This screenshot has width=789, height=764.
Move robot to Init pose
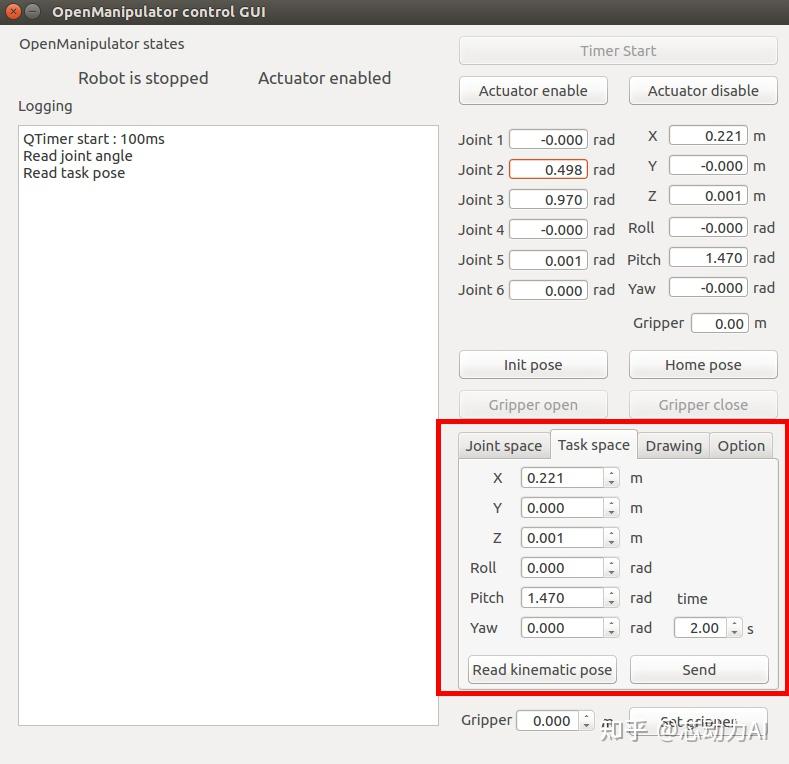pos(533,365)
